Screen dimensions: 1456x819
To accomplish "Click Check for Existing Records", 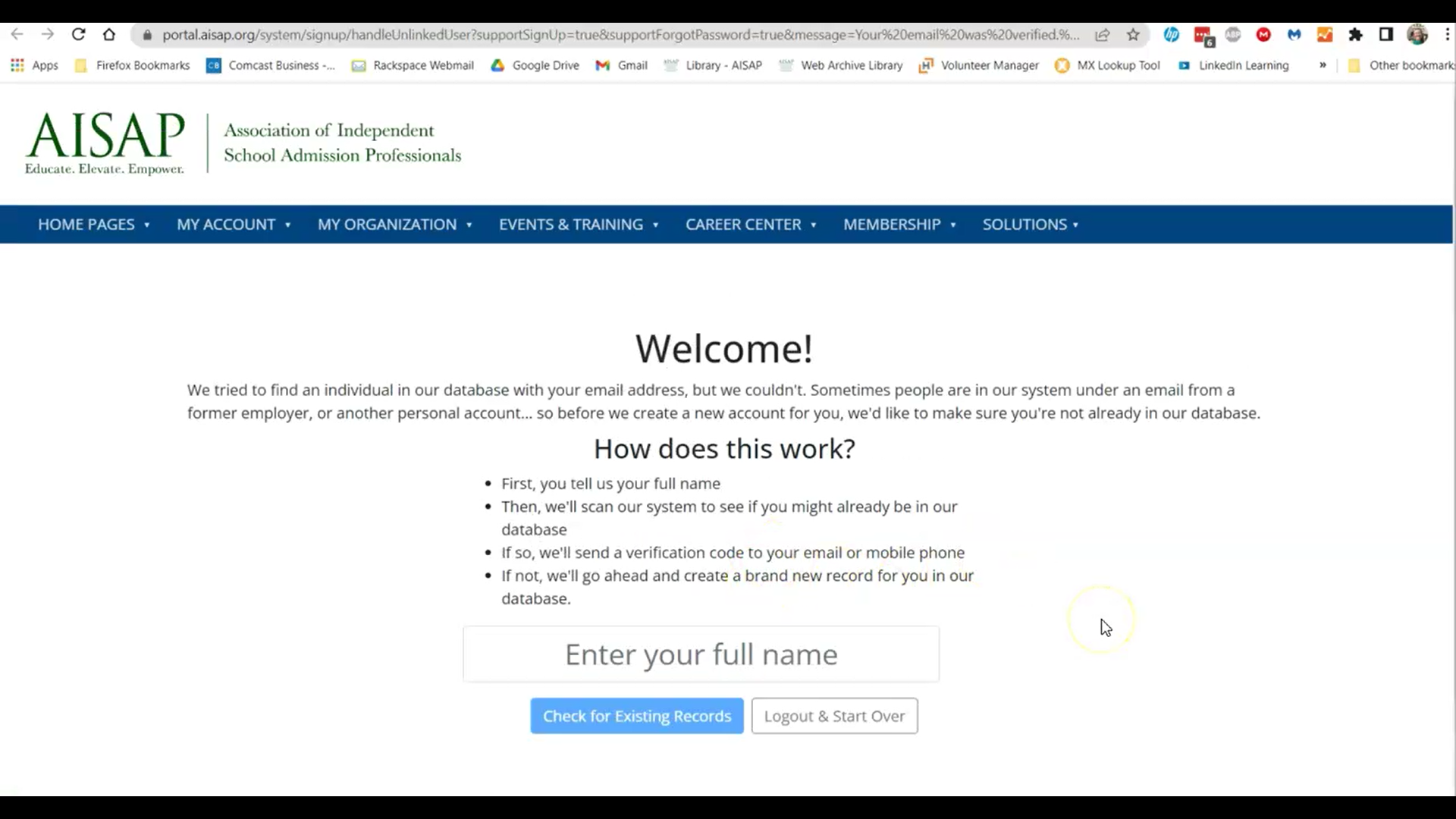I will pyautogui.click(x=636, y=715).
